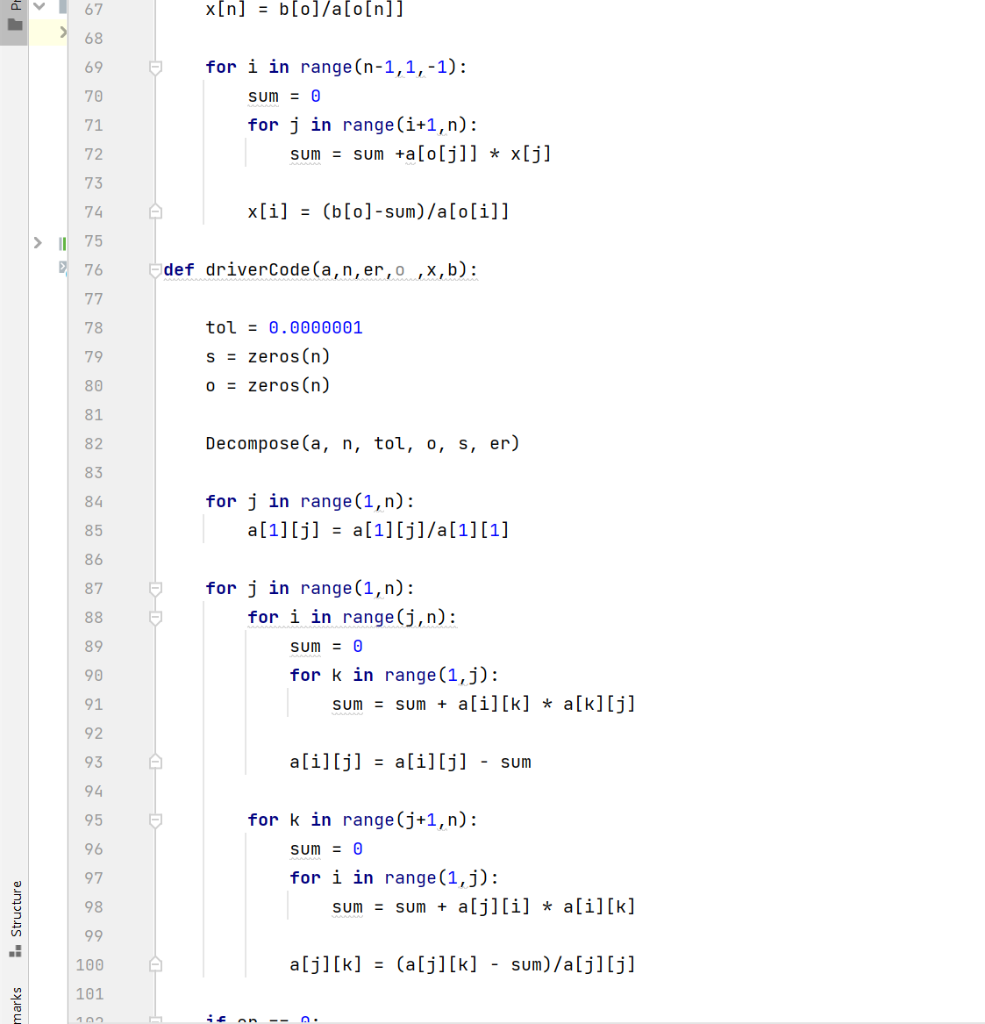Click the green running indicator beside line 75
Viewport: 985px width, 1024px height.
(62, 241)
